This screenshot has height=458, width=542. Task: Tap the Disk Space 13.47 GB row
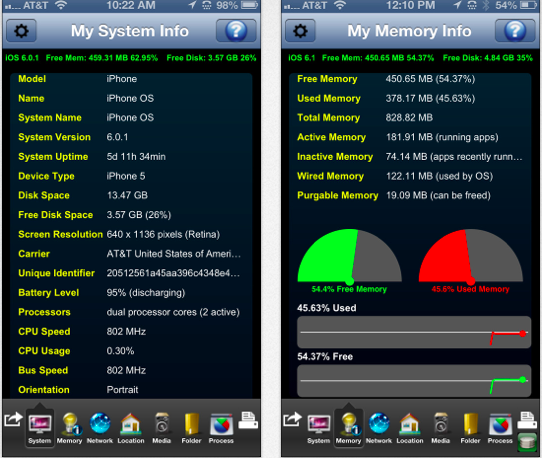coord(131,195)
